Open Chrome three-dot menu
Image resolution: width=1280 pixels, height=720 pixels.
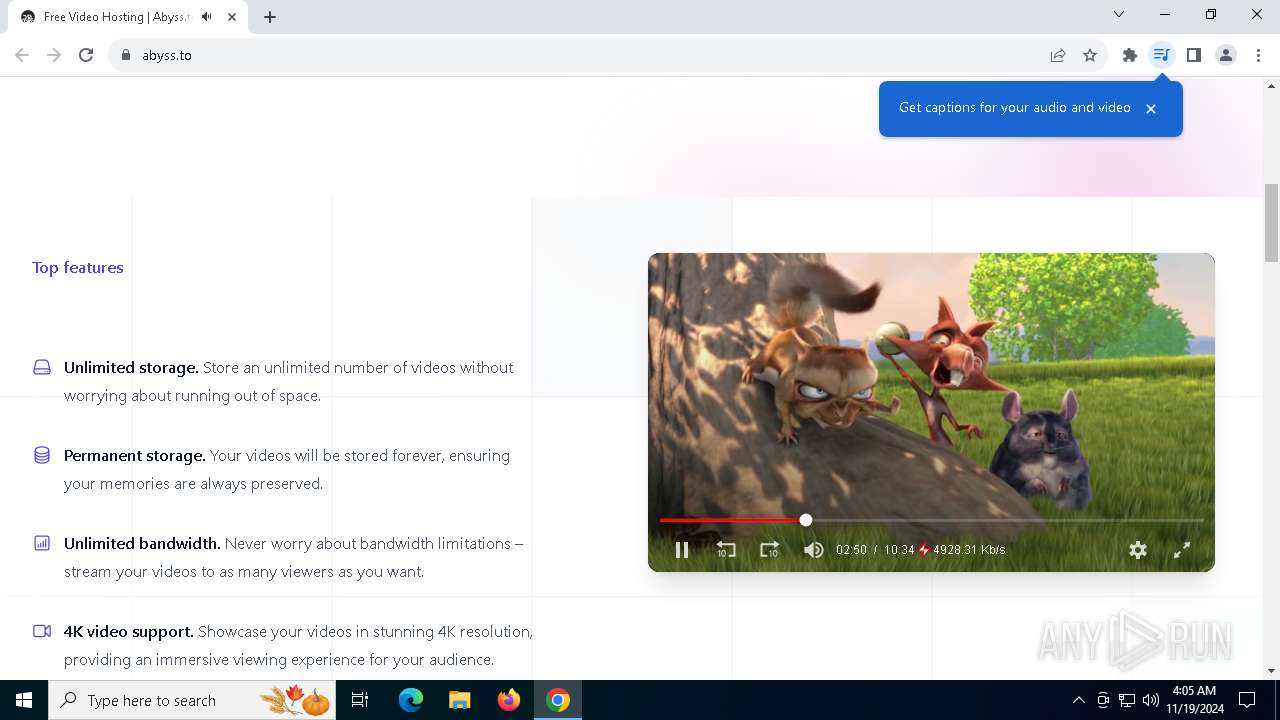coord(1258,55)
